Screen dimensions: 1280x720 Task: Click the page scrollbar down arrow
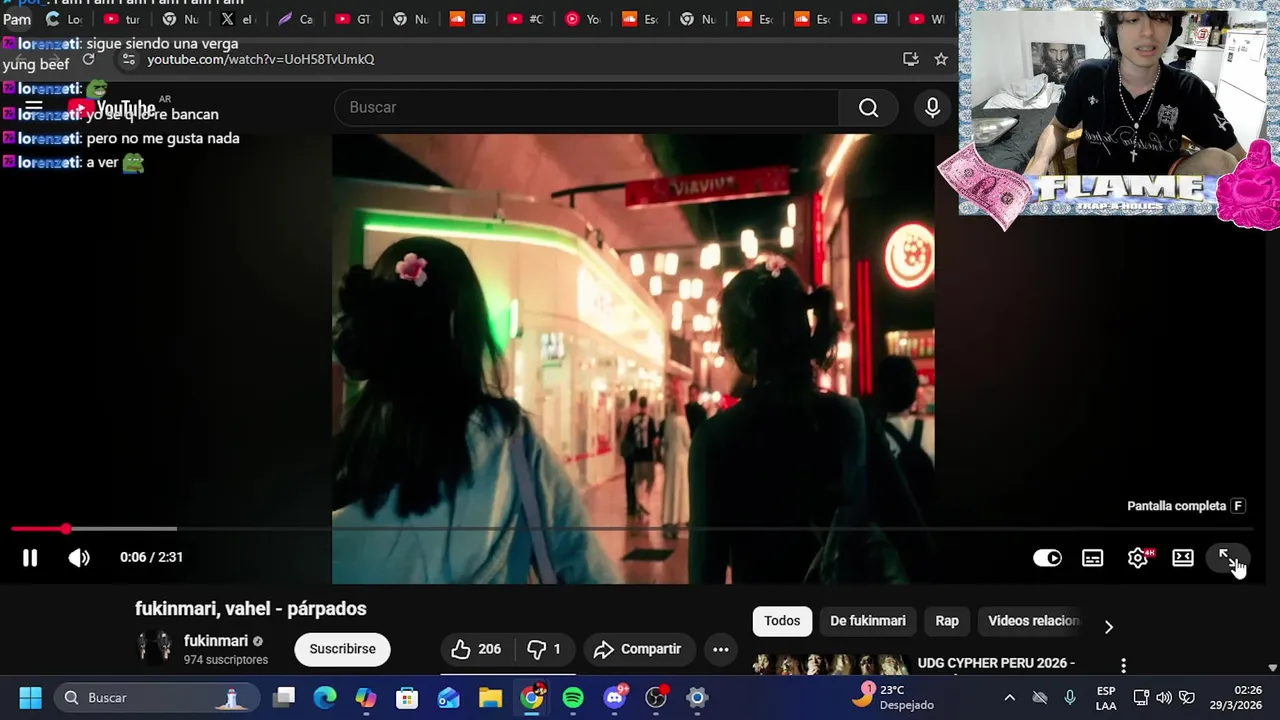(1272, 668)
